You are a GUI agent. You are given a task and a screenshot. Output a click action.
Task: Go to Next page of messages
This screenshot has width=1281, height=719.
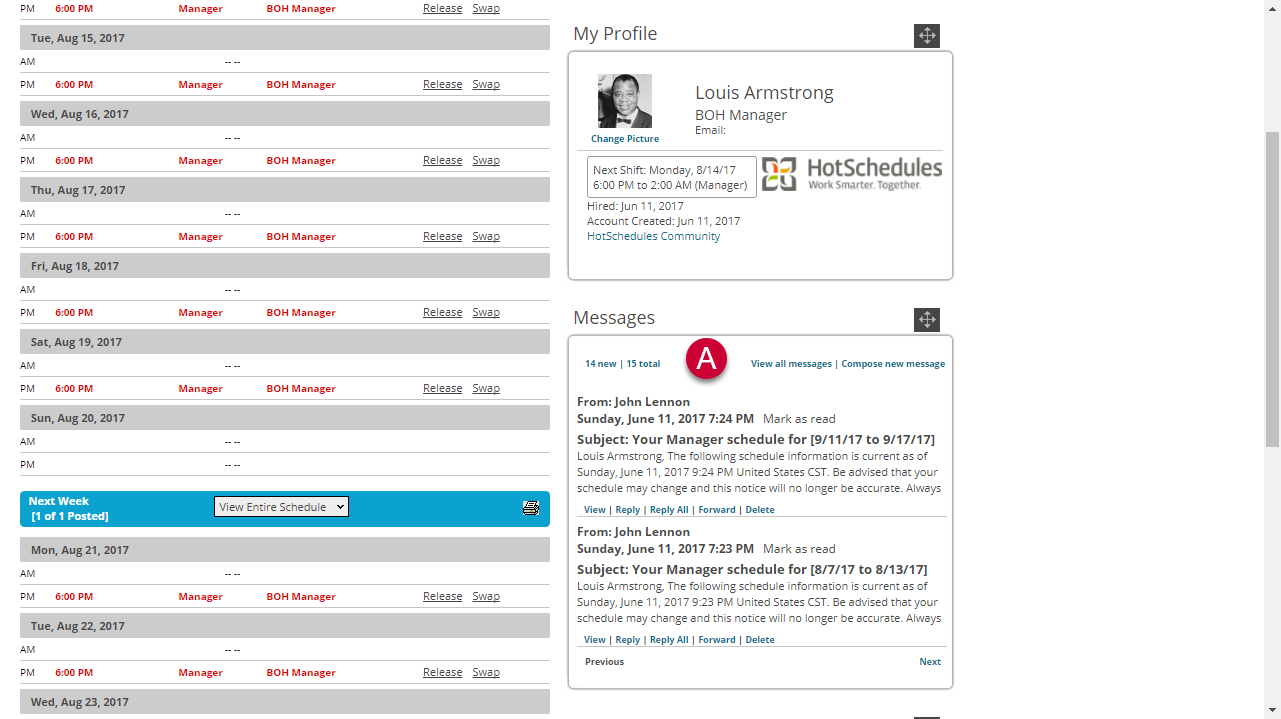(x=929, y=662)
